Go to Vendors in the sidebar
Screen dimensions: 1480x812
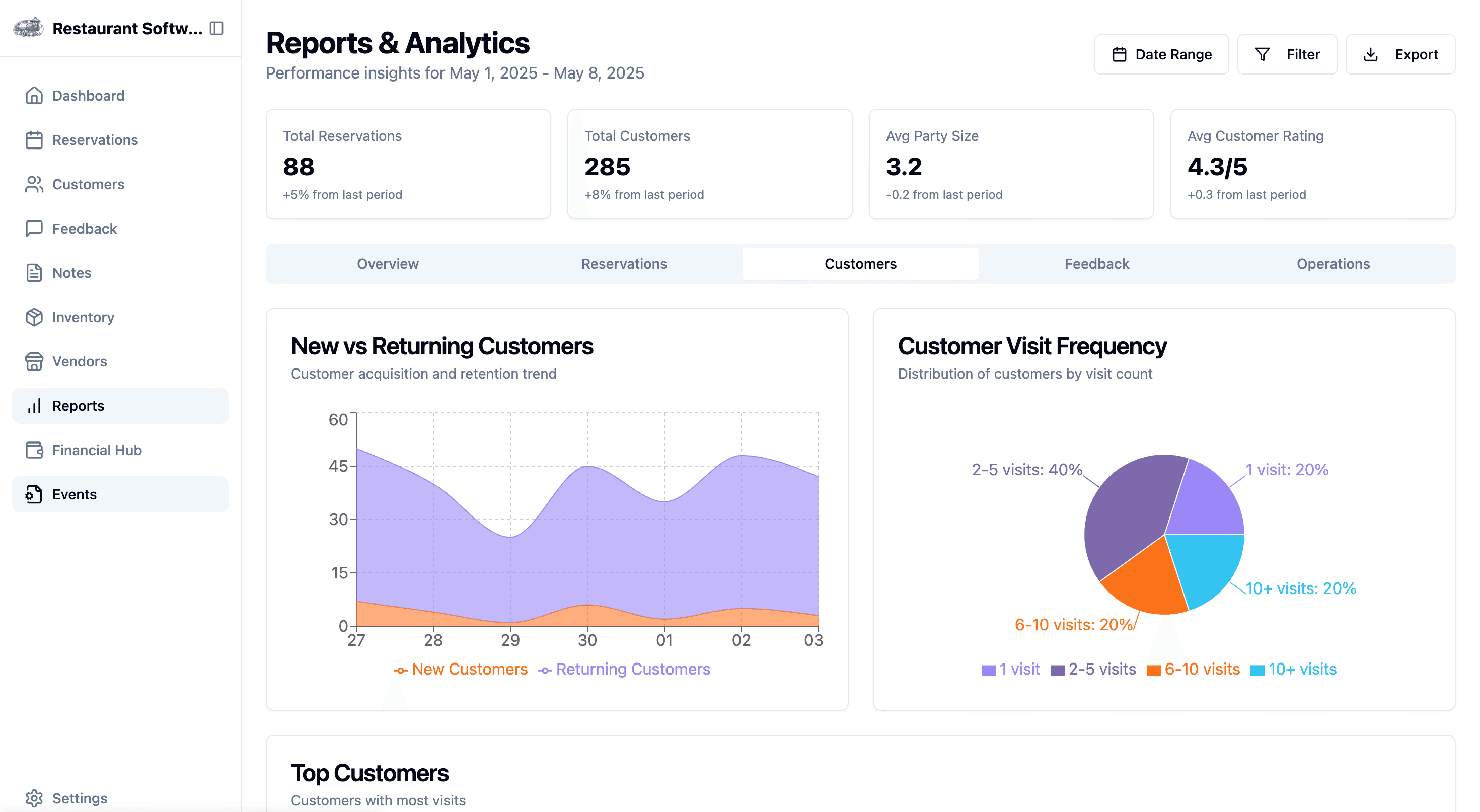120,361
